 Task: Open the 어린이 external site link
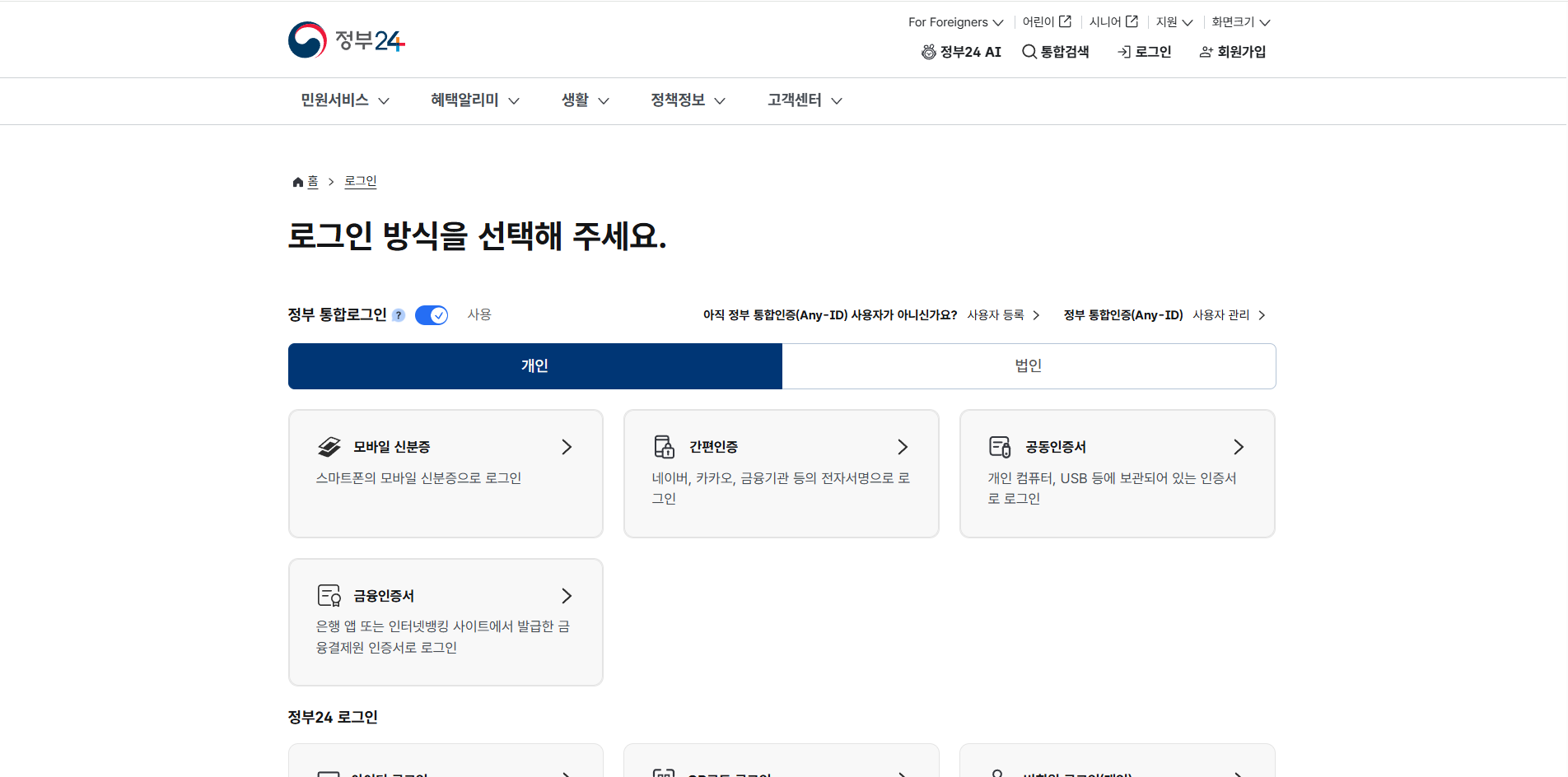pos(1047,22)
